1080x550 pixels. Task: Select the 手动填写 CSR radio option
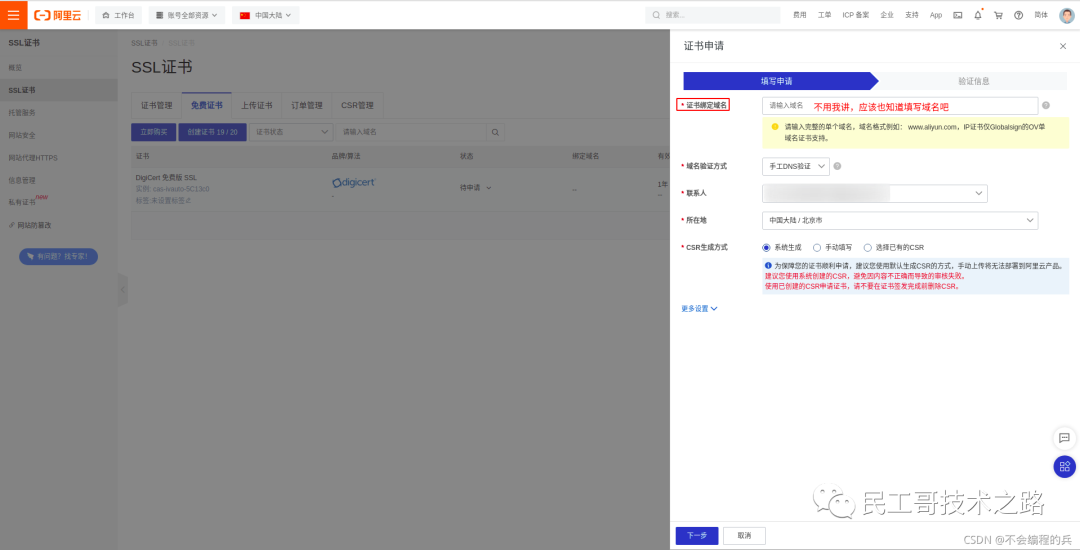pos(817,247)
